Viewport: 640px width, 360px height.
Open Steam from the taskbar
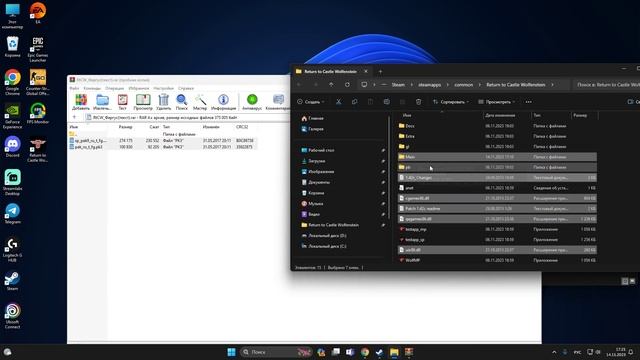tap(379, 352)
